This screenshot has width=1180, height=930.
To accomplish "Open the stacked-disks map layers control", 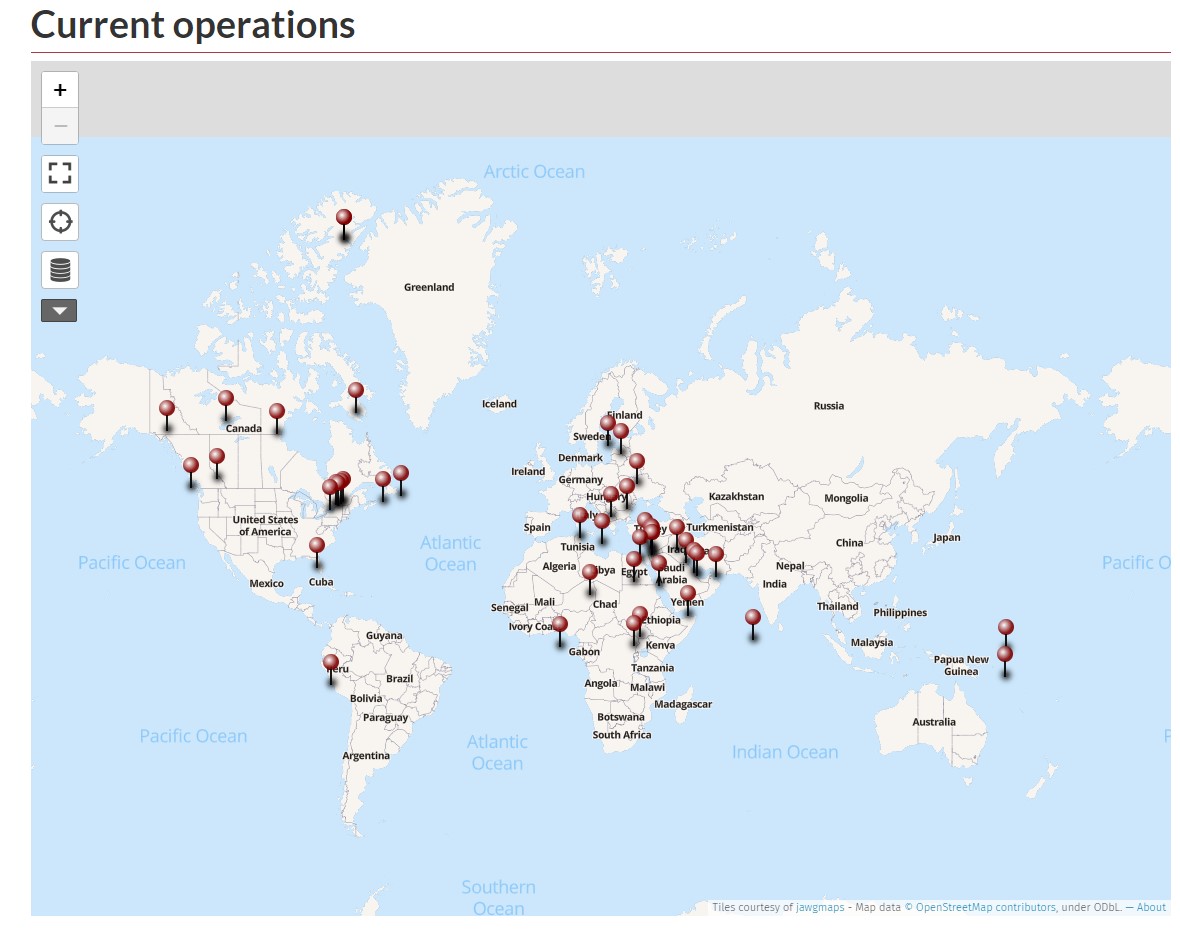I will (60, 270).
